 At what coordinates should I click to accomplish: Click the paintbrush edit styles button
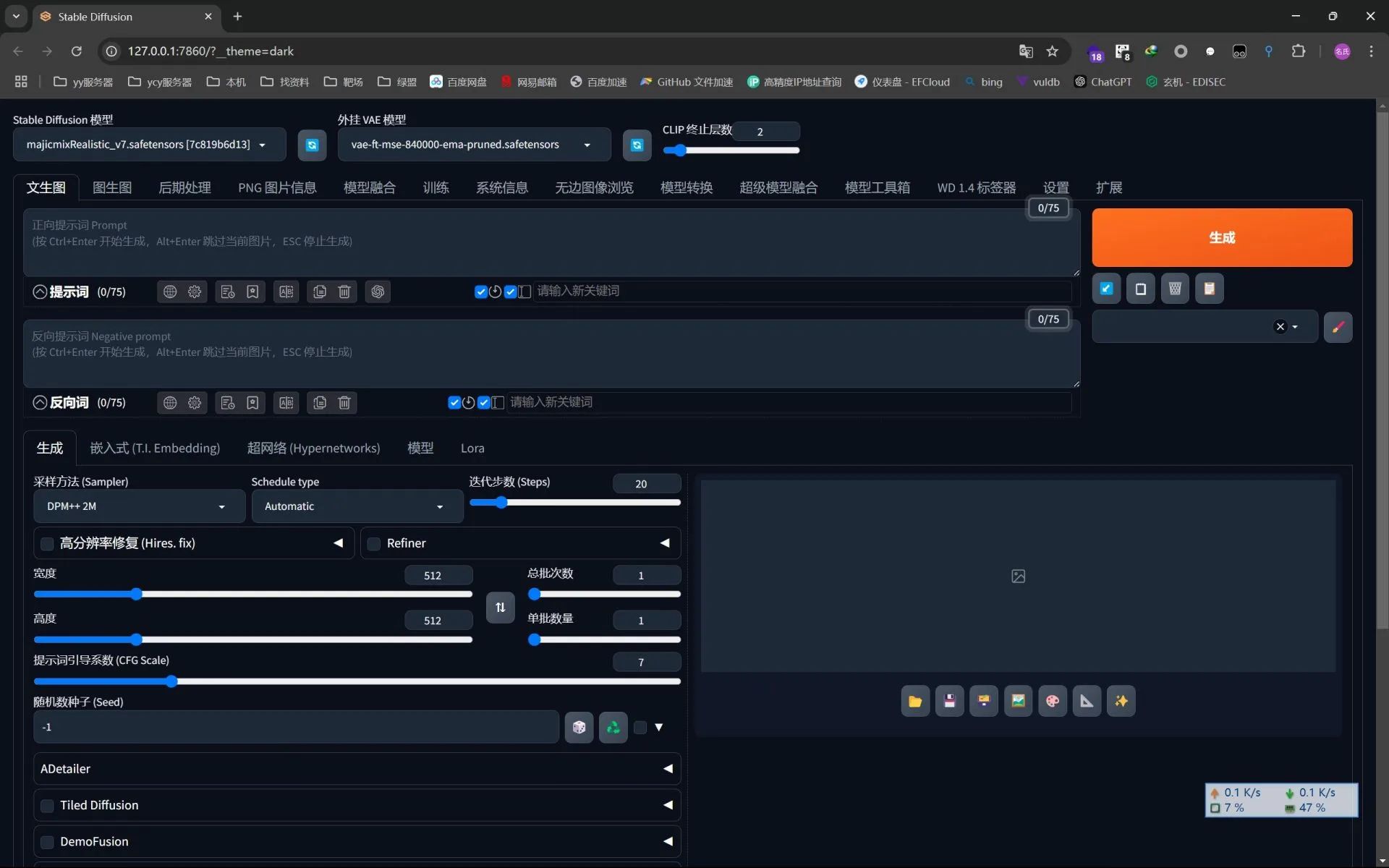pyautogui.click(x=1338, y=327)
